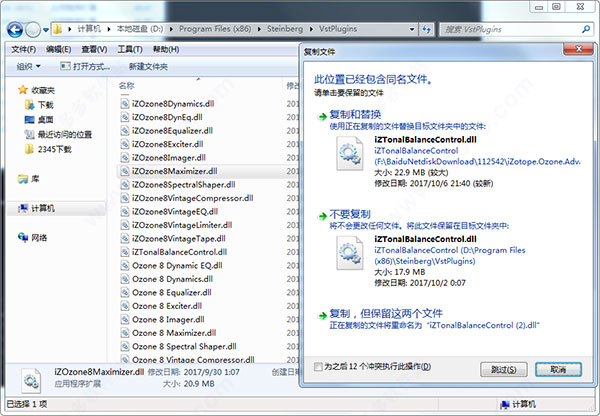Click existing iZTonalBalanceControl.dll icon under 不要复制
This screenshot has width=600, height=416.
pos(349,253)
